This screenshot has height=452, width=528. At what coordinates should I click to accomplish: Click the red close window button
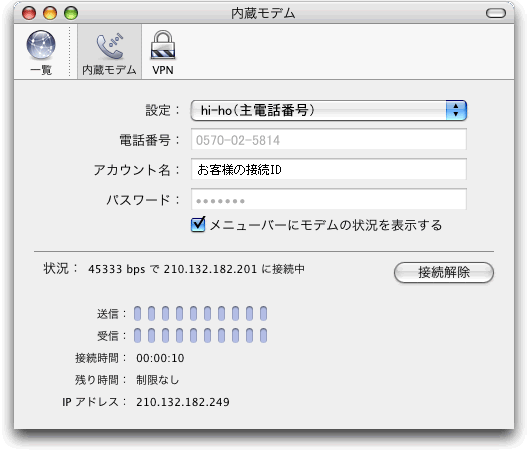click(29, 13)
